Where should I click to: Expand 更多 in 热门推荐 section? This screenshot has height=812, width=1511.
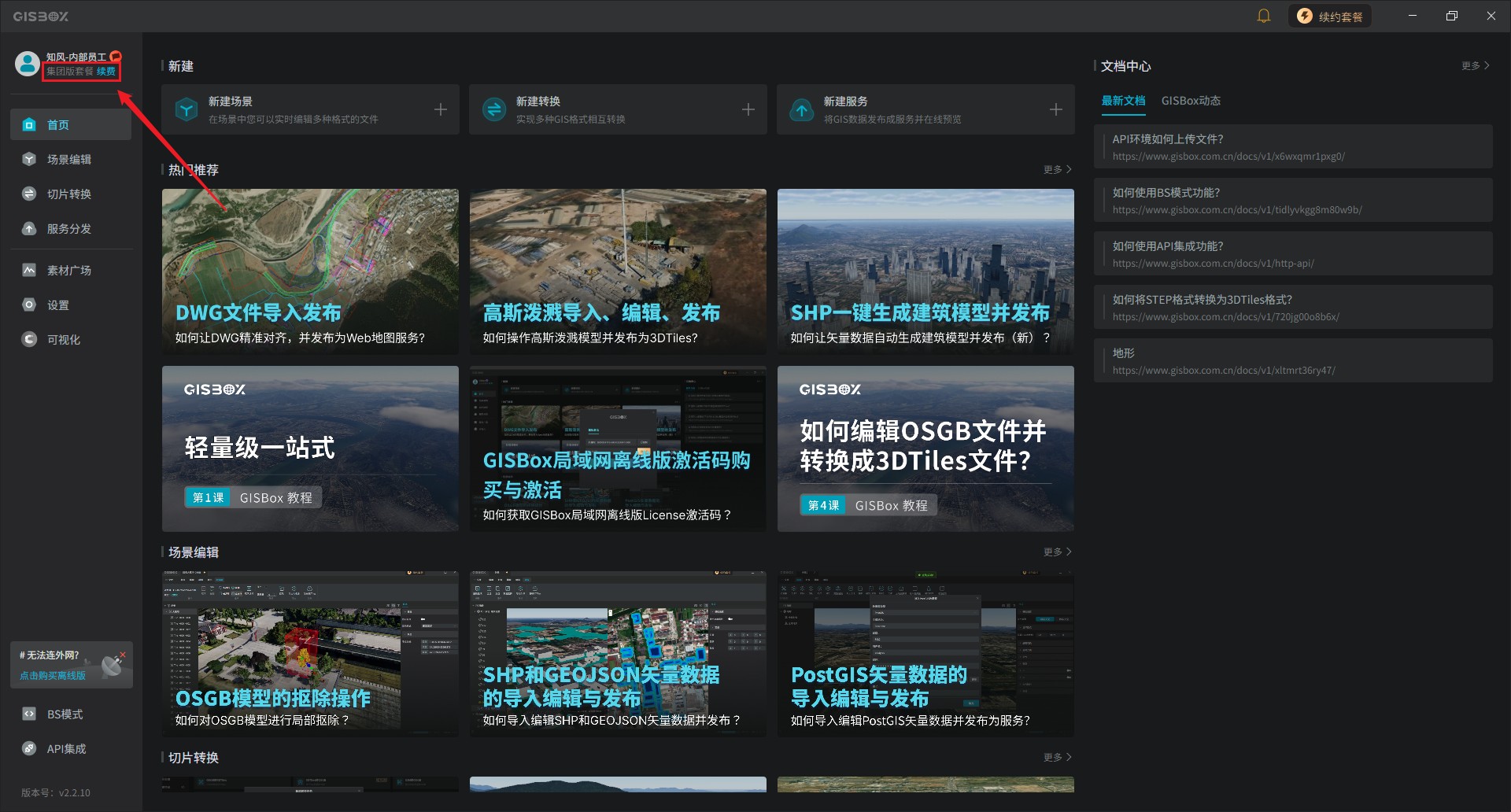tap(1057, 169)
